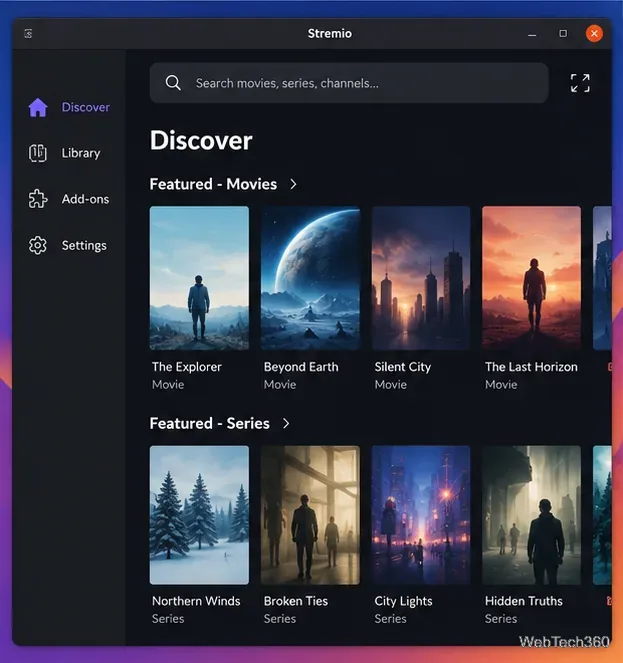This screenshot has width=623, height=663.
Task: Open the Featured - Movies heading link
Action: (213, 184)
